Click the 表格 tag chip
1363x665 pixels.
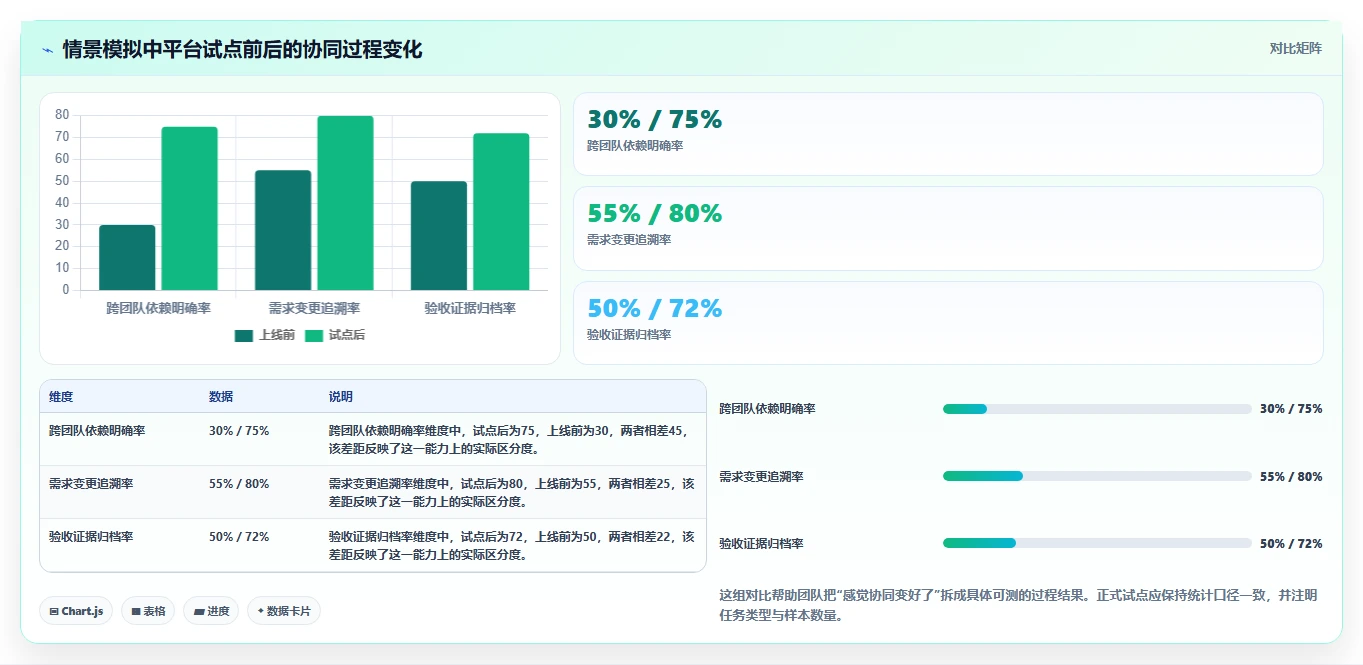(x=148, y=611)
